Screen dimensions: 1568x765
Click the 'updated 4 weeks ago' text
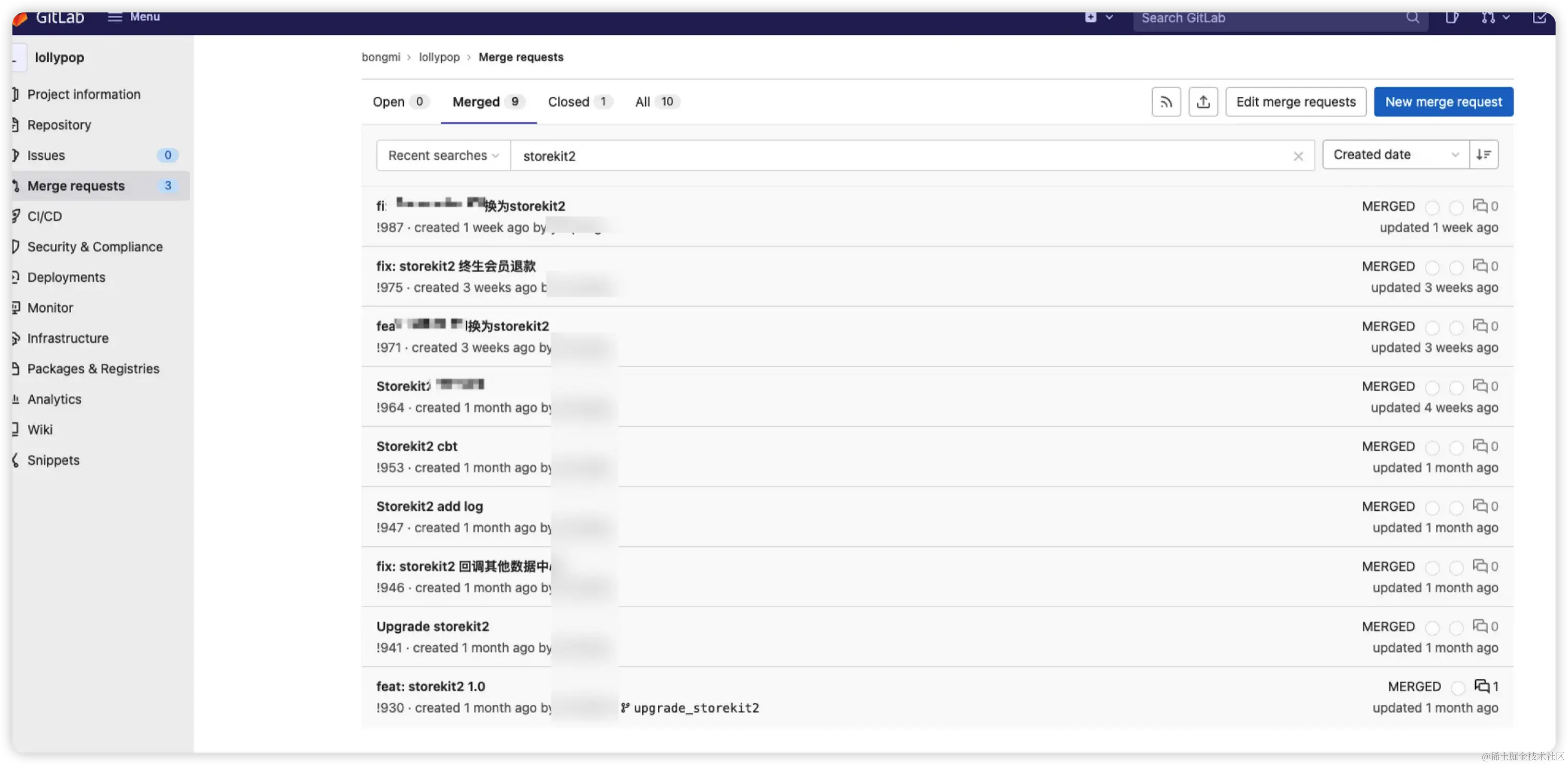[x=1434, y=408]
